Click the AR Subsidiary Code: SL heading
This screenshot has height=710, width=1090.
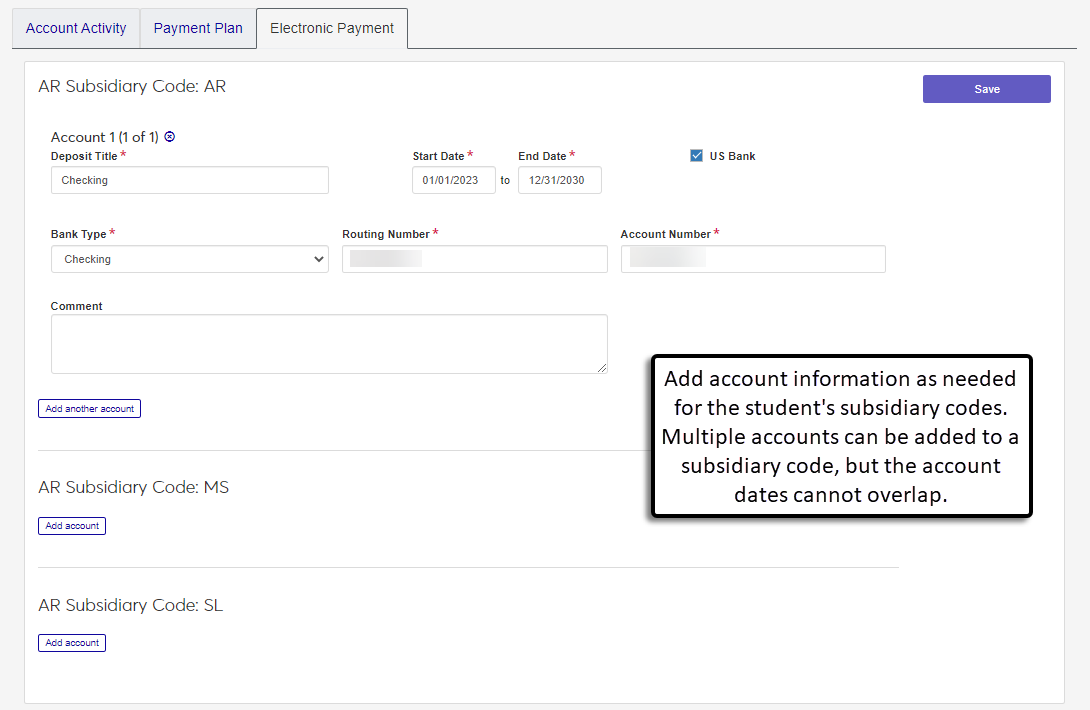point(130,605)
